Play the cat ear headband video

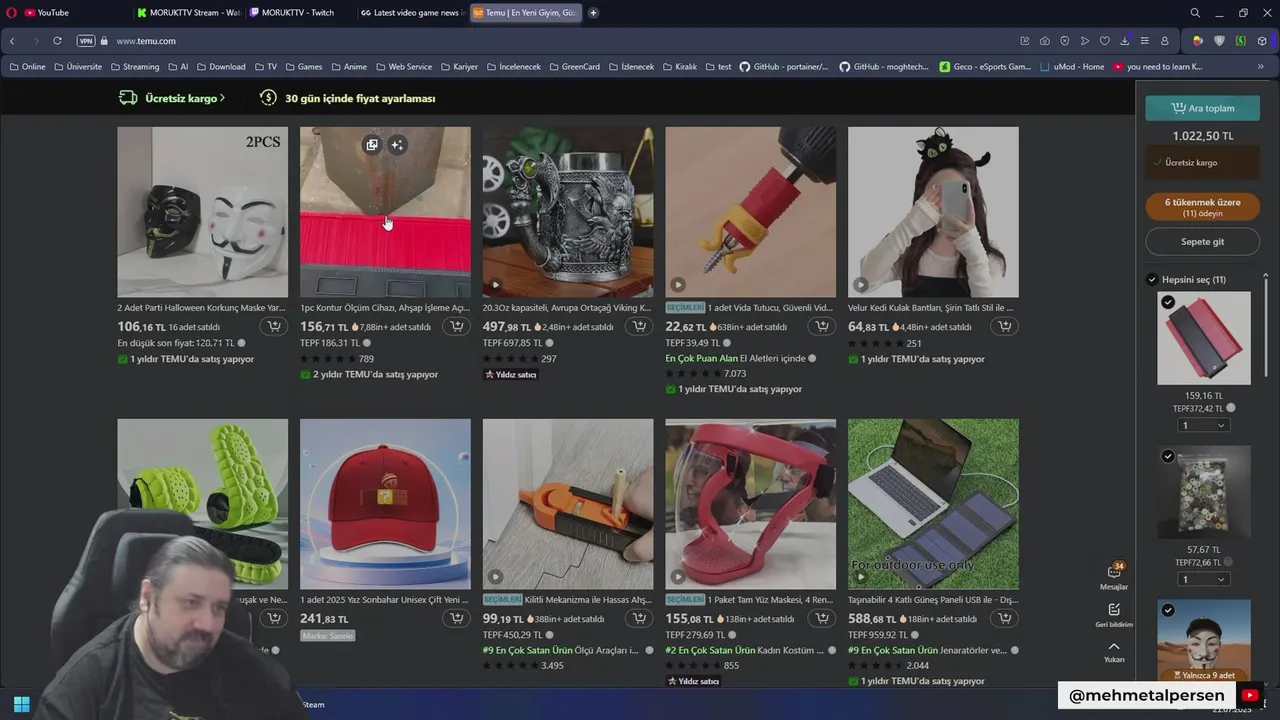coord(861,285)
